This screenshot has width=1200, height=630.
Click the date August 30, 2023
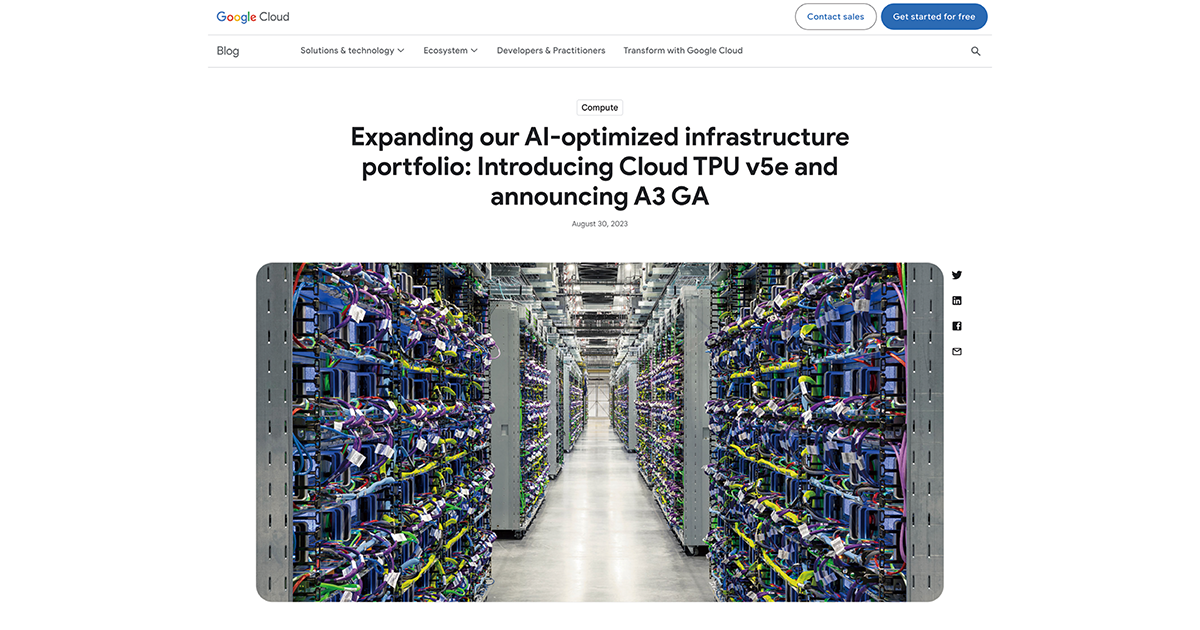pyautogui.click(x=600, y=224)
